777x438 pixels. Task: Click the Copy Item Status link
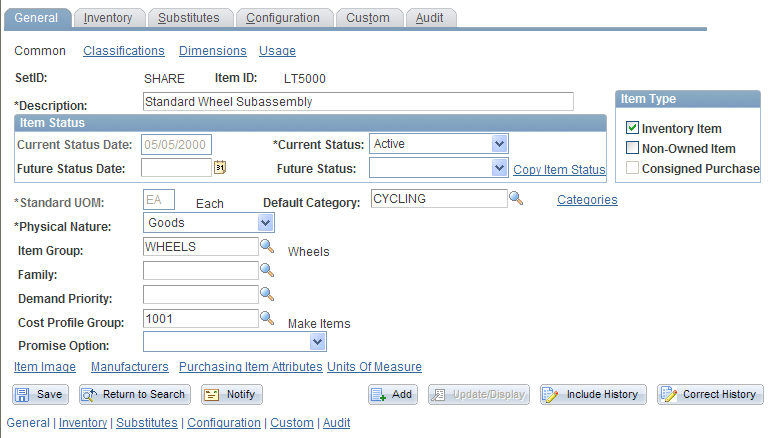[x=559, y=169]
